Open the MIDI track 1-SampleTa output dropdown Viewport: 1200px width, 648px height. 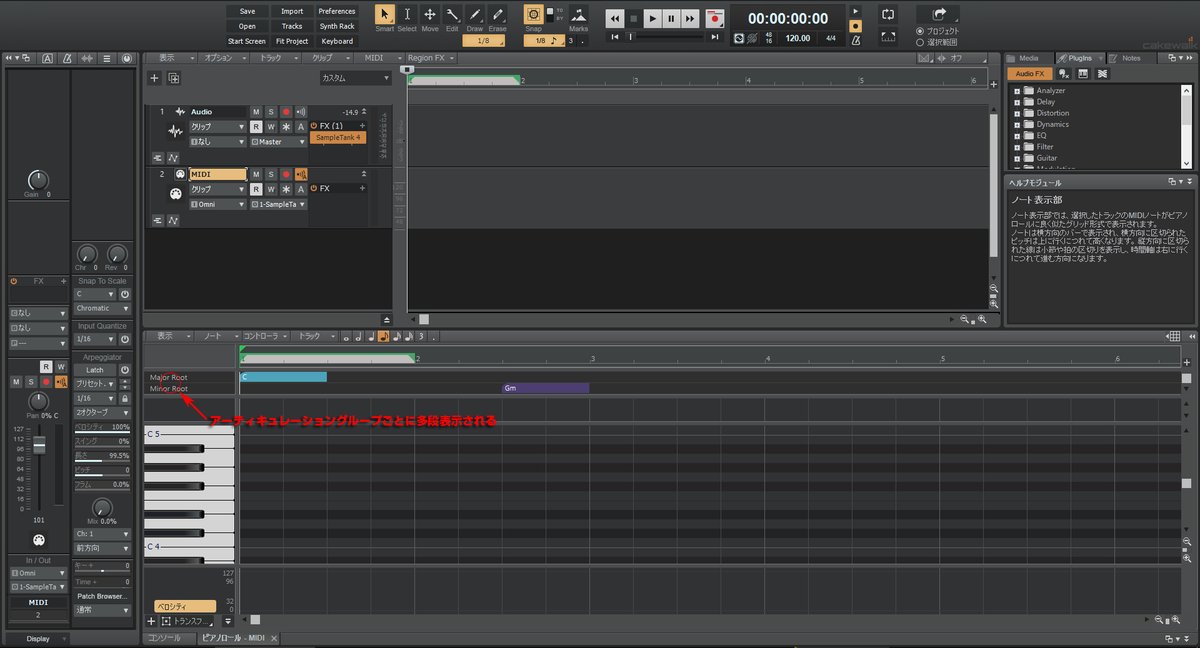point(278,204)
